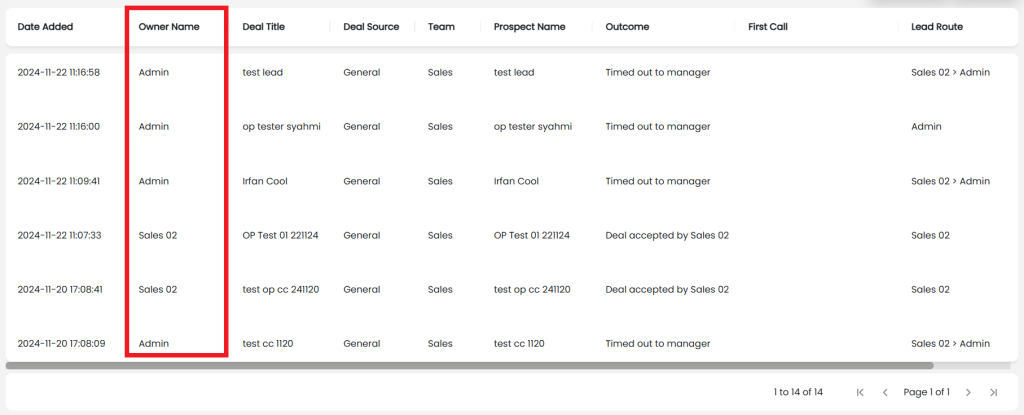Click the Owner Name column header

coord(168,27)
